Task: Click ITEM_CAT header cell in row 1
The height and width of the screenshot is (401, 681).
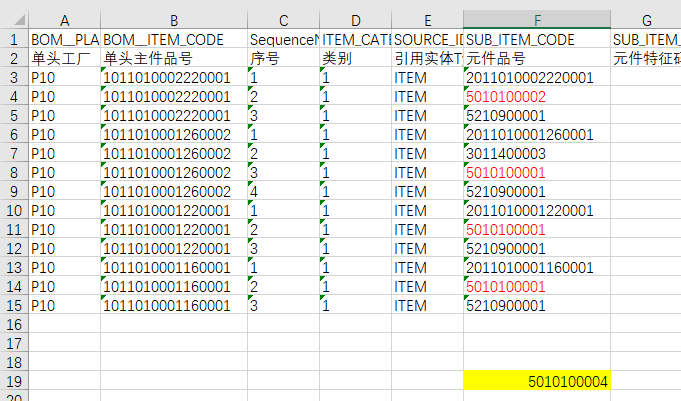Action: click(355, 39)
